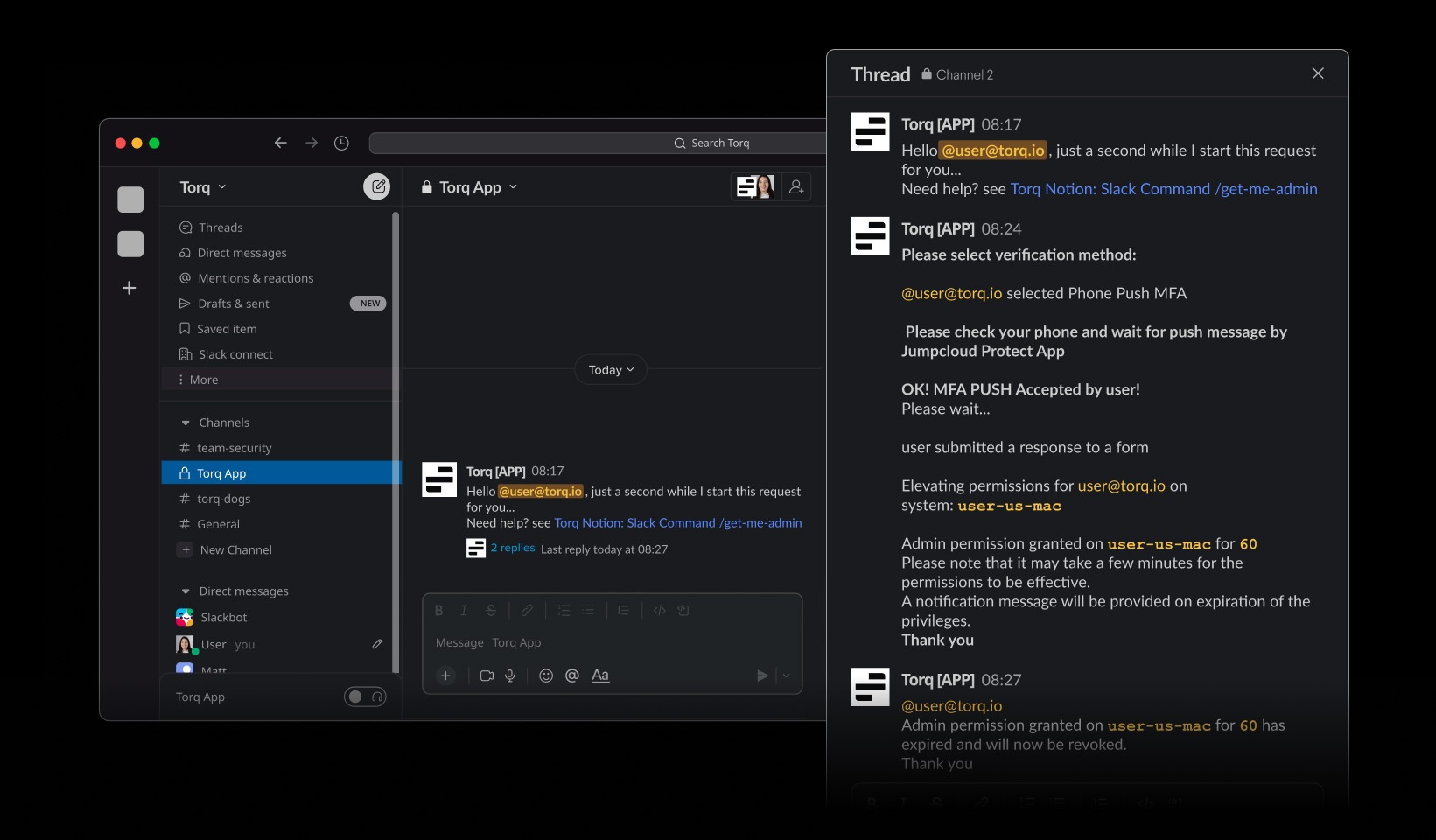Click the microphone audio clip icon

coord(510,675)
